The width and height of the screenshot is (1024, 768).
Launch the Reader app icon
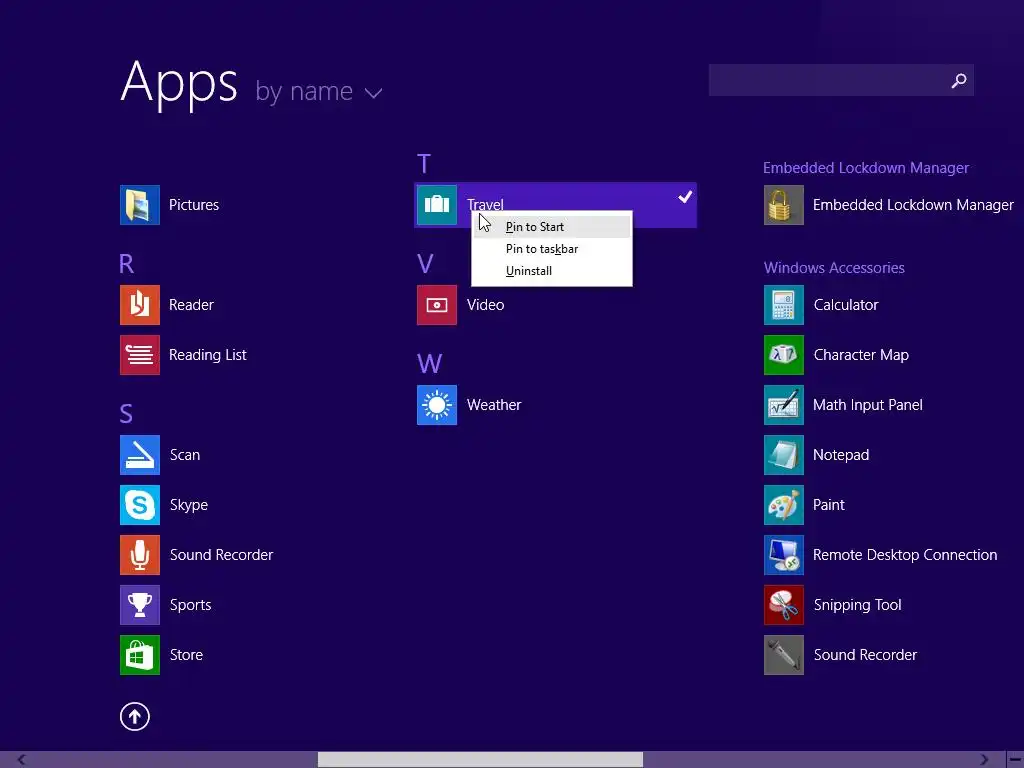coord(140,305)
